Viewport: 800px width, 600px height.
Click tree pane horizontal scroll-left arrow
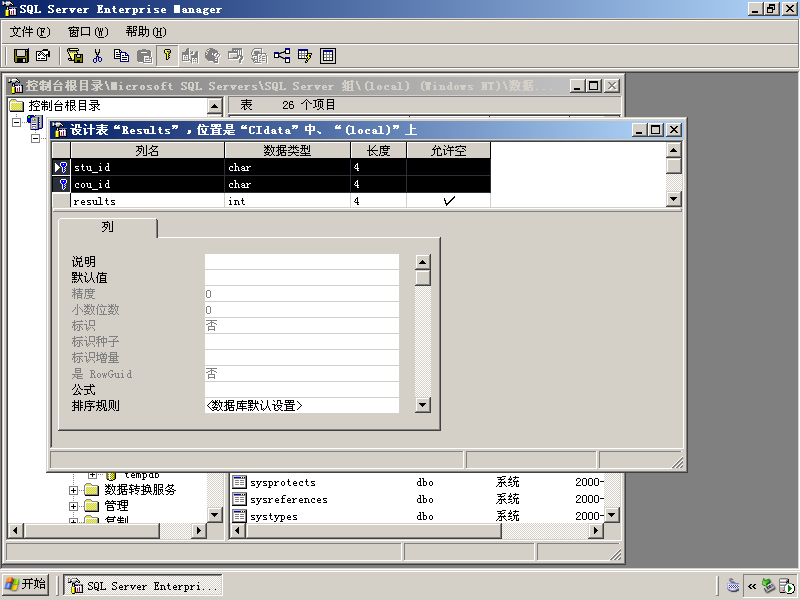15,531
